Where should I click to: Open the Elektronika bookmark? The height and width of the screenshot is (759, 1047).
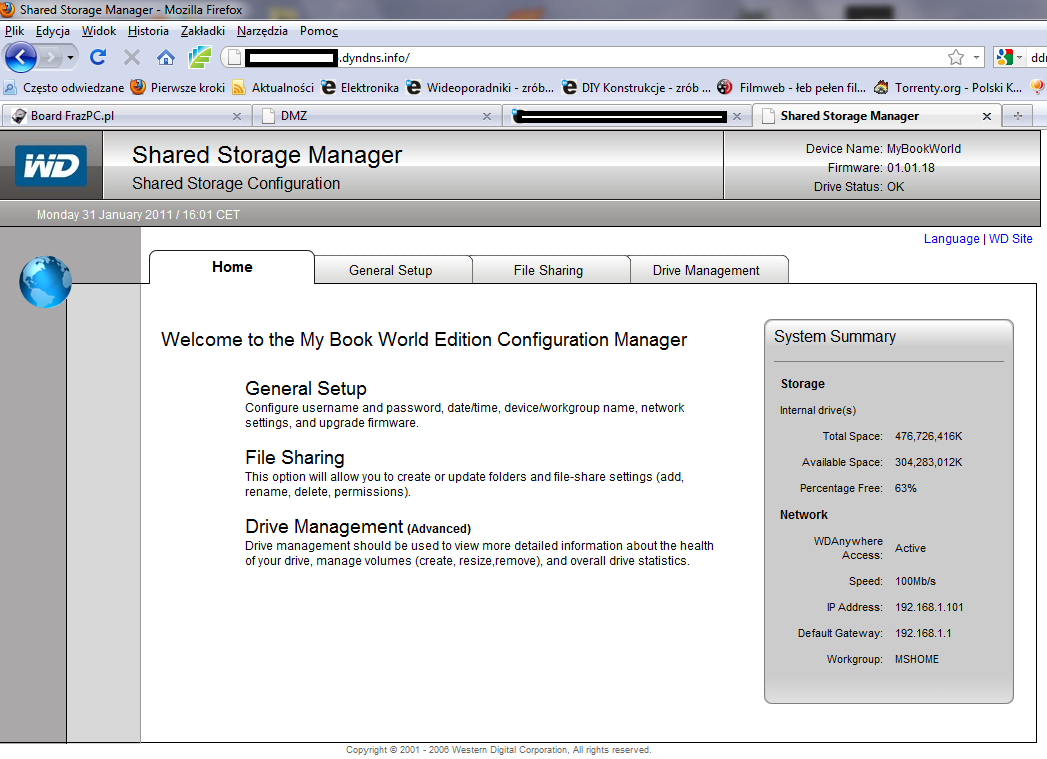[x=360, y=87]
